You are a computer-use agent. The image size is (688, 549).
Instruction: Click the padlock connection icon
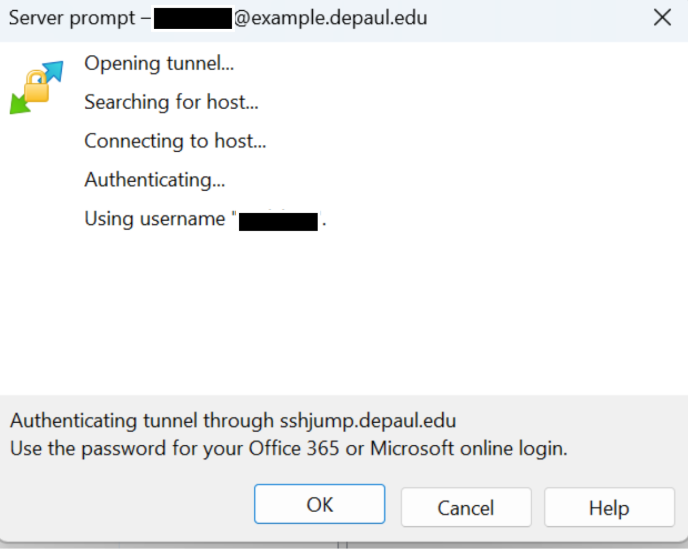(x=37, y=88)
